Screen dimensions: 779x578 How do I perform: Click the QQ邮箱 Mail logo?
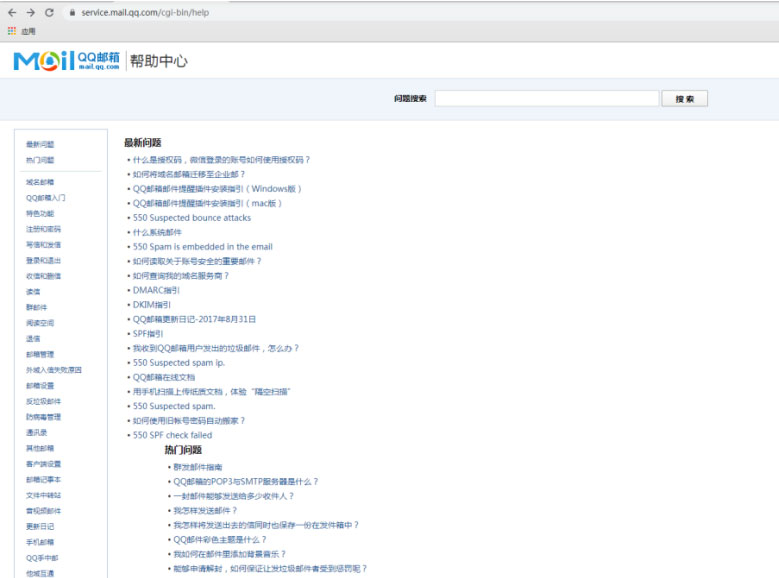tap(66, 61)
